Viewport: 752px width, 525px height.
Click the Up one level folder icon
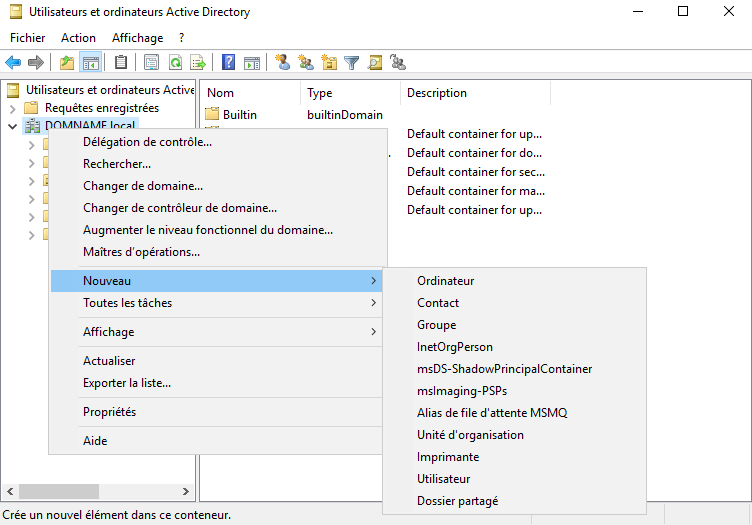(67, 63)
